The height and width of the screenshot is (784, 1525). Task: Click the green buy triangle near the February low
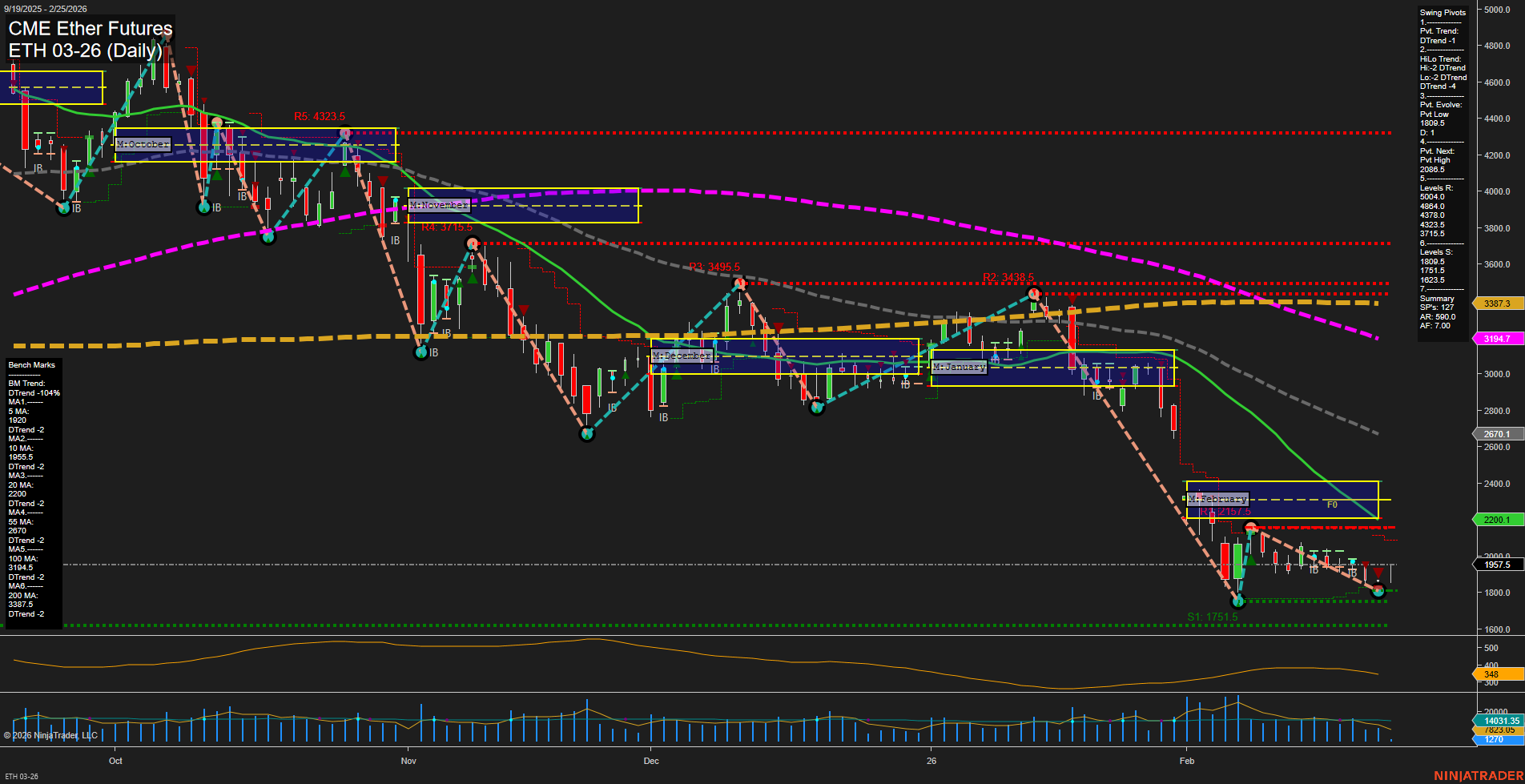pos(1251,560)
